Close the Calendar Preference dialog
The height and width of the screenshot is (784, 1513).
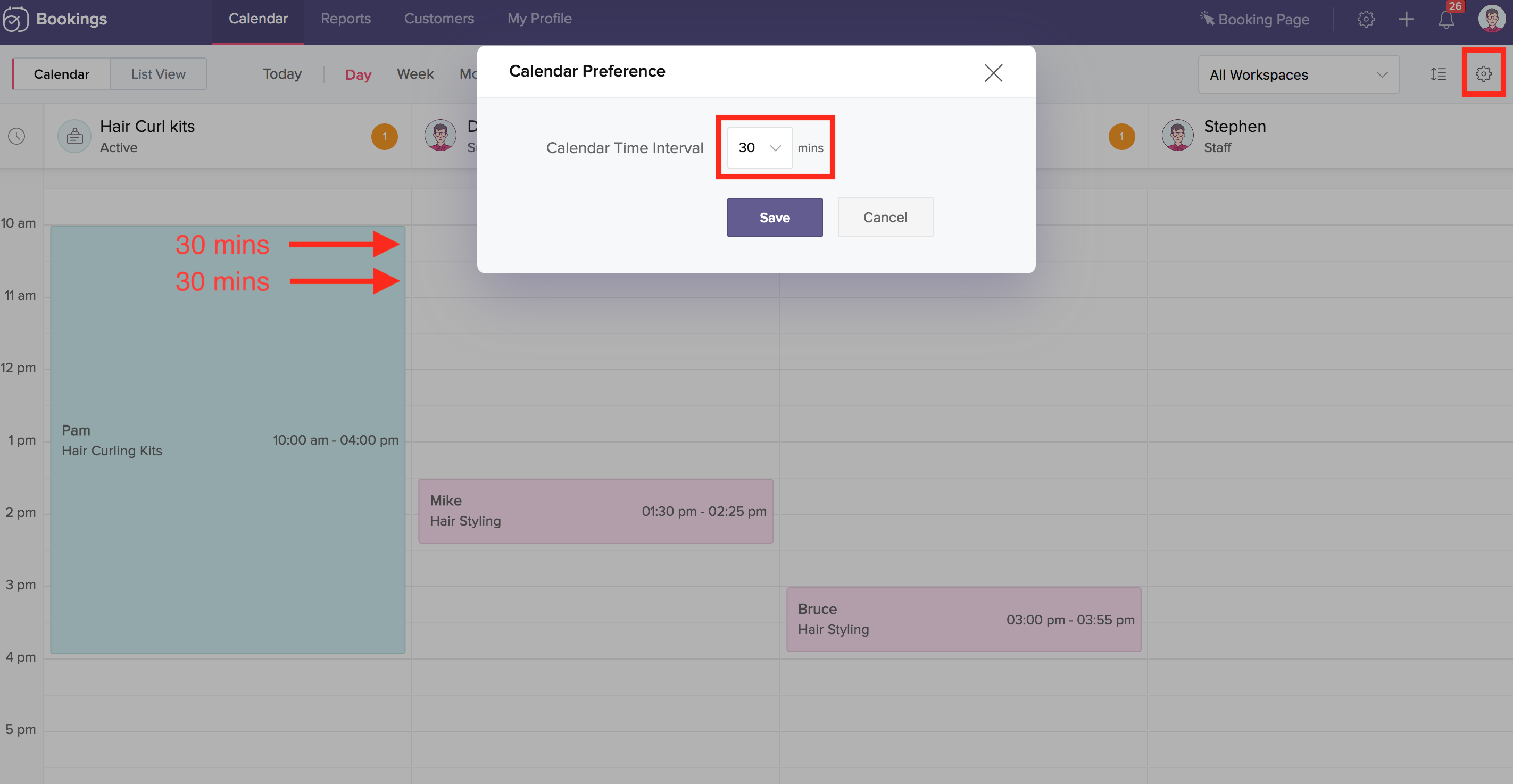[993, 73]
